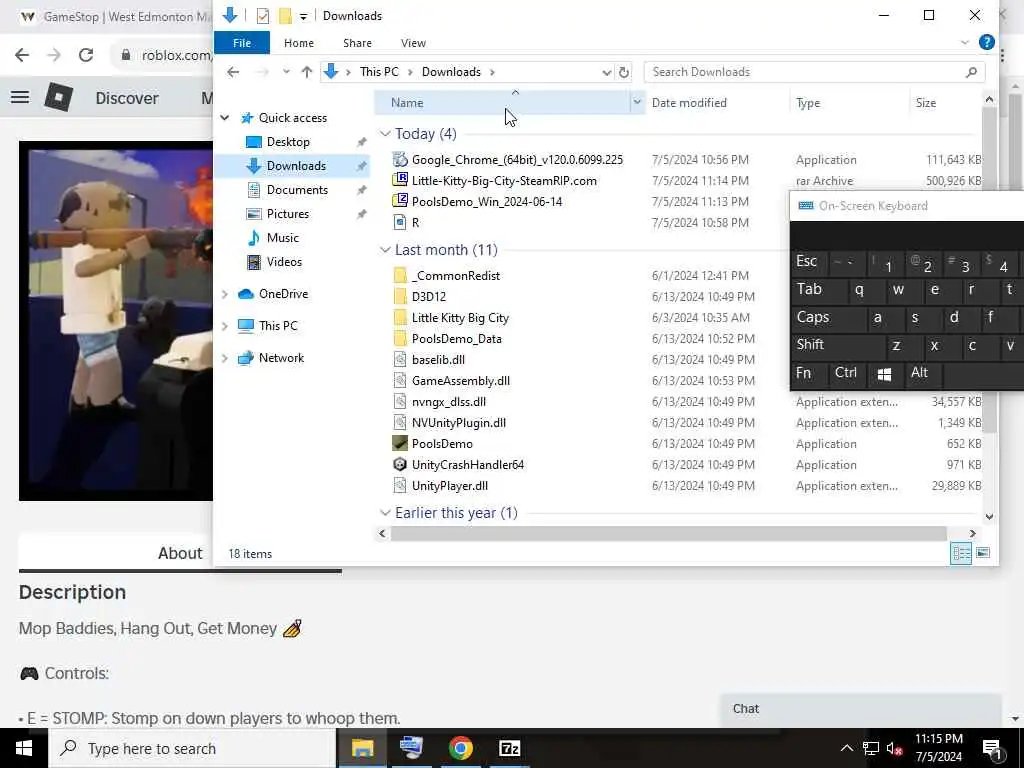The width and height of the screenshot is (1024, 768).
Task: Select the PoolsDemo_Win_2024-06-14 archive
Action: 487,202
